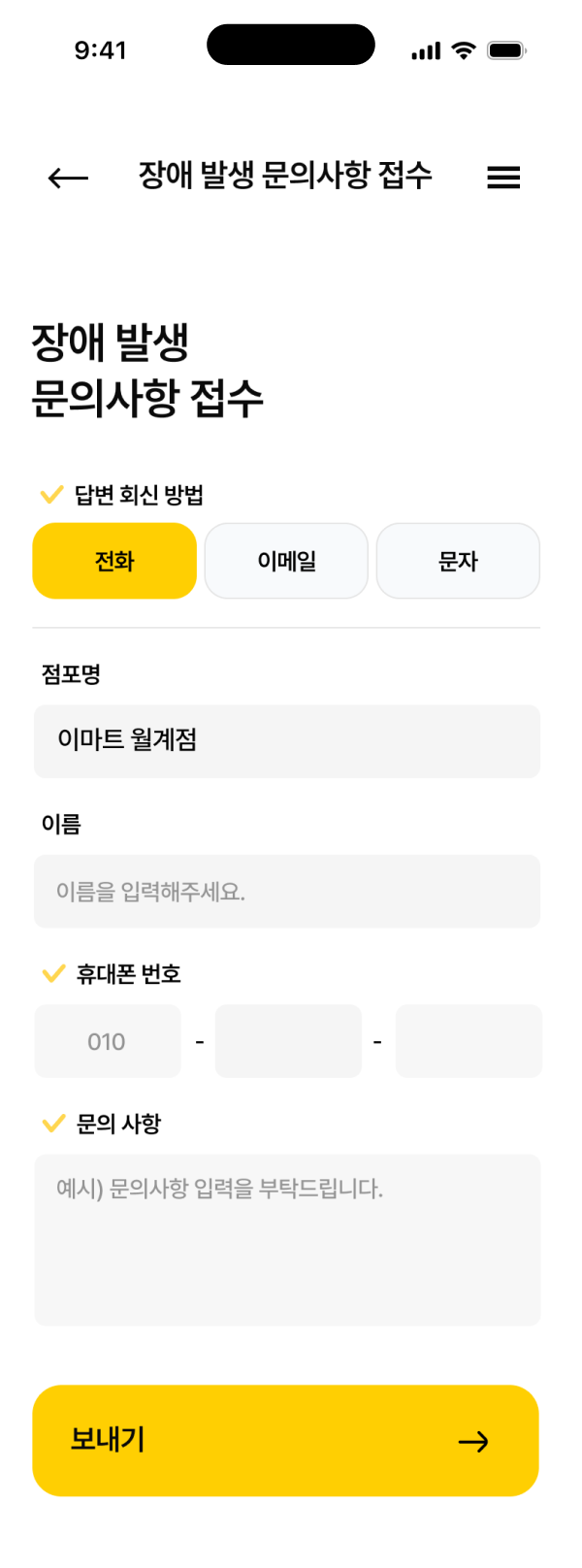Click the 이름 name input field
The height and width of the screenshot is (1568, 582).
click(x=287, y=891)
